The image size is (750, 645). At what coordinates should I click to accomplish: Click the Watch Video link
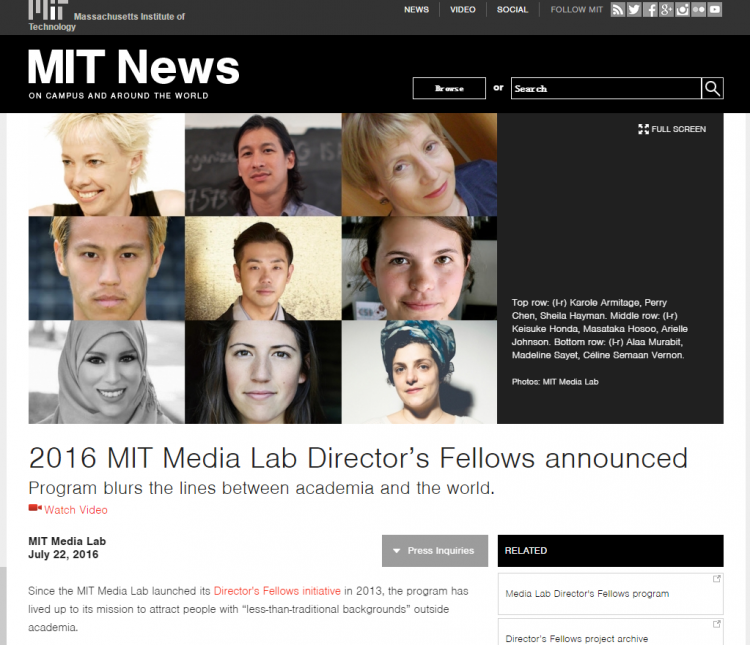pyautogui.click(x=76, y=510)
